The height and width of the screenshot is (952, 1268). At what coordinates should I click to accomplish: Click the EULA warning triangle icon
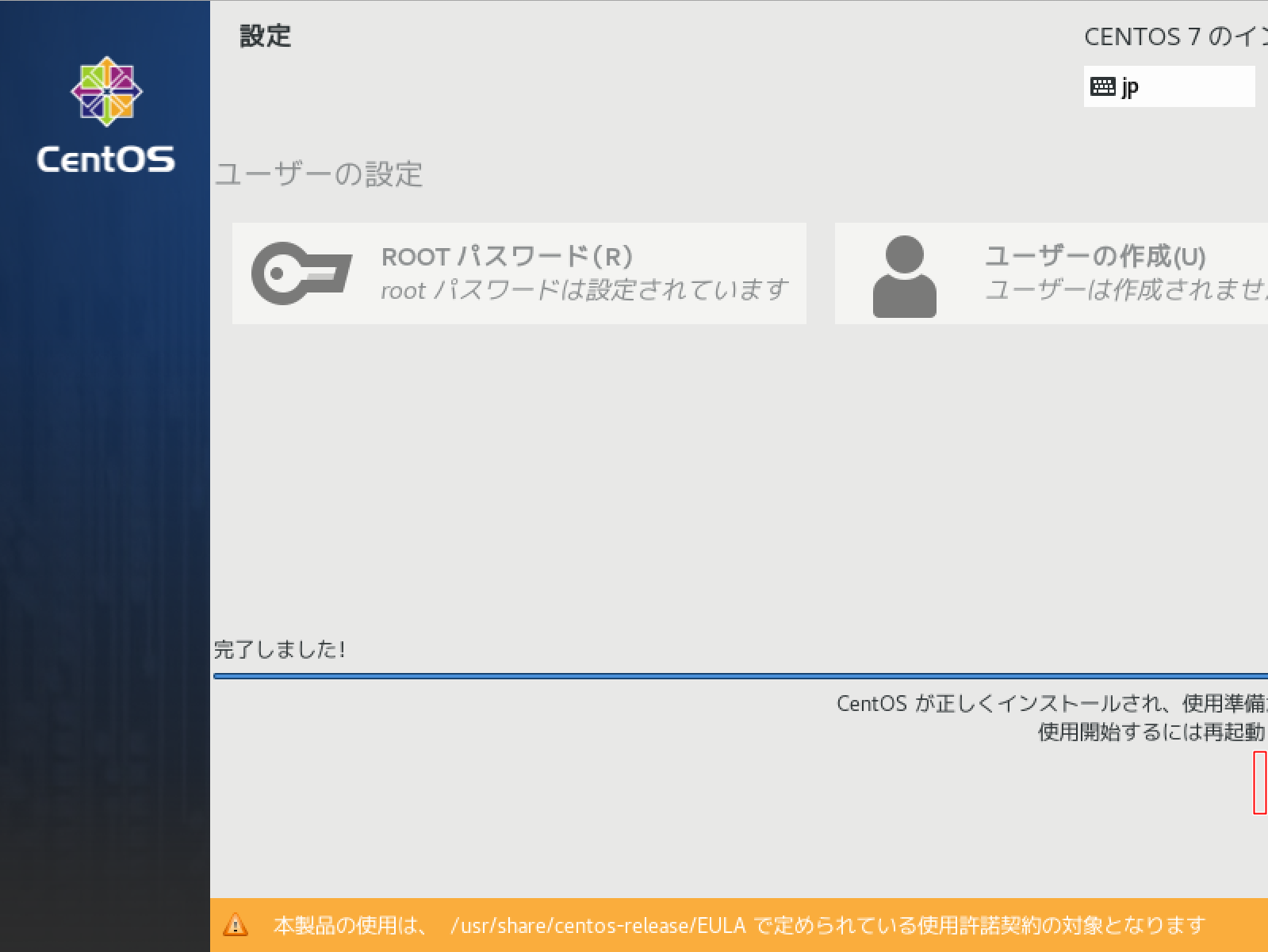pos(236,925)
